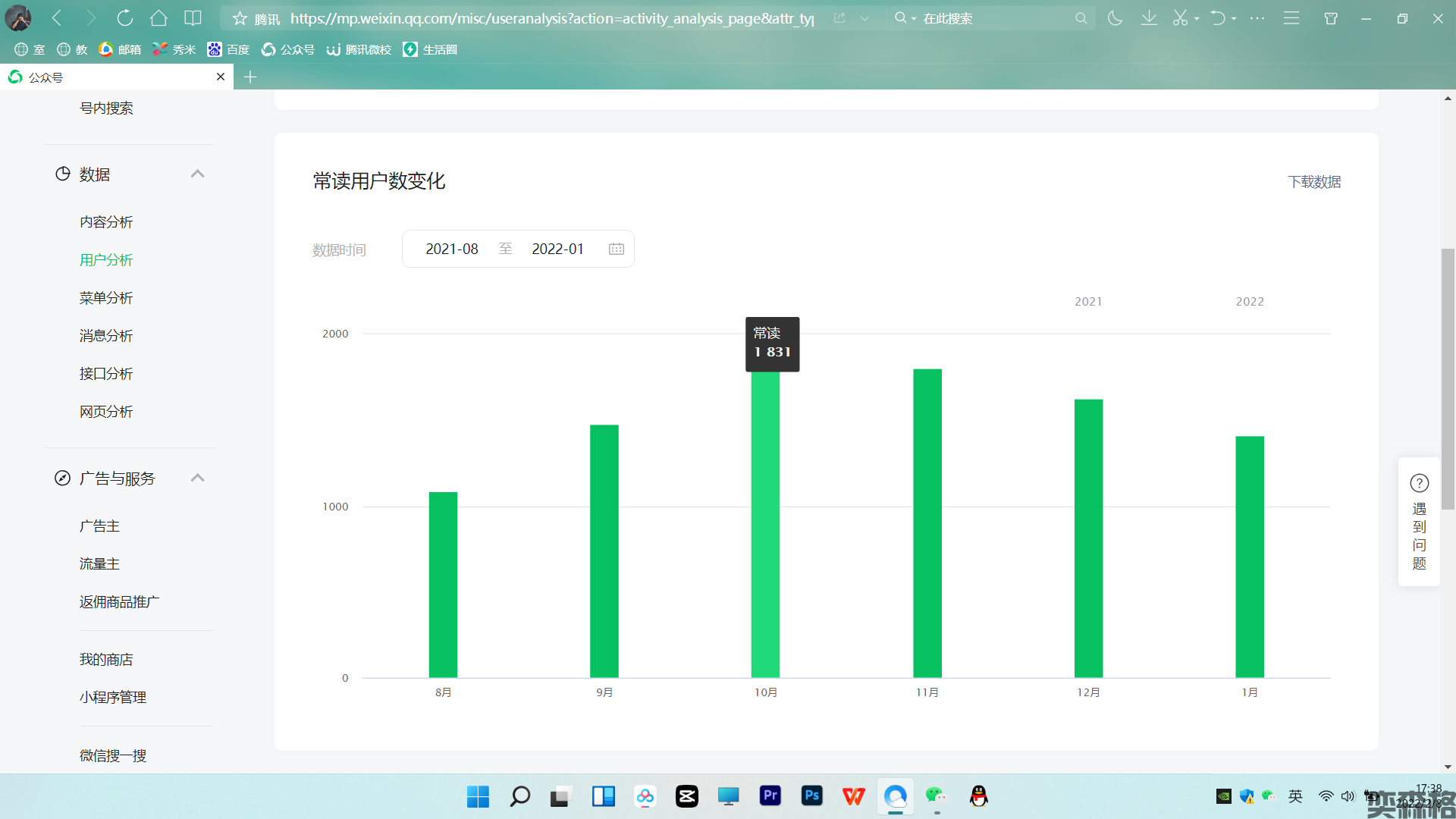This screenshot has height=819, width=1456.
Task: Open the QQ penguin taskbar icon
Action: click(x=978, y=795)
